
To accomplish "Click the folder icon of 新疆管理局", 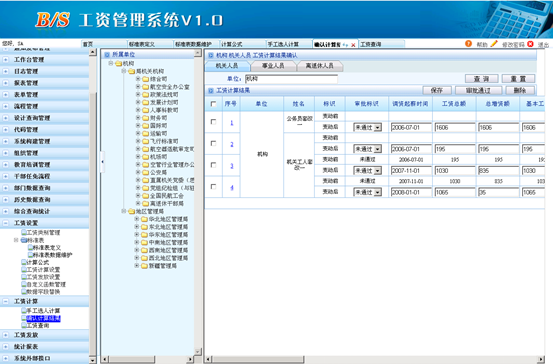I will (x=144, y=266).
